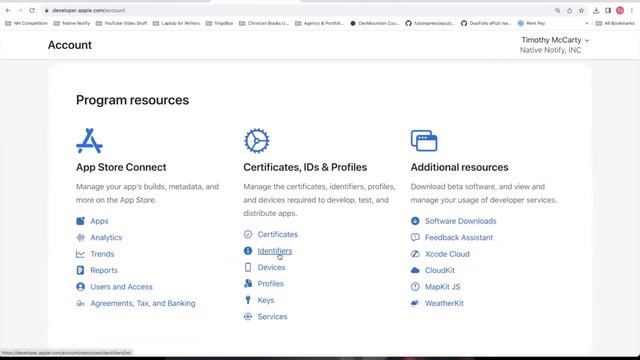The image size is (640, 360).
Task: Open the Users and Access link
Action: pos(121,287)
